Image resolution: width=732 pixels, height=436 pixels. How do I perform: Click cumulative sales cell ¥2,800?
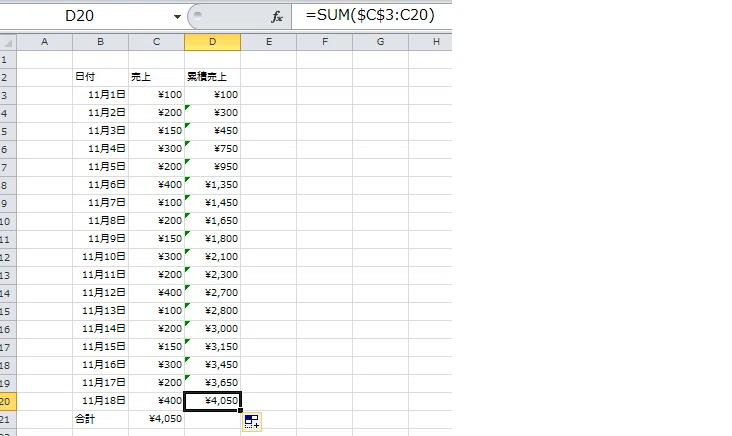(212, 311)
